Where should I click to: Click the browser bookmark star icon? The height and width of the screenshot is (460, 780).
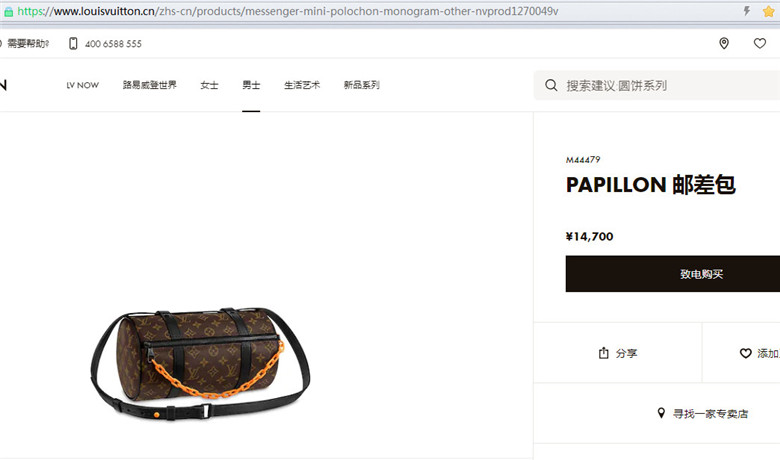point(769,11)
